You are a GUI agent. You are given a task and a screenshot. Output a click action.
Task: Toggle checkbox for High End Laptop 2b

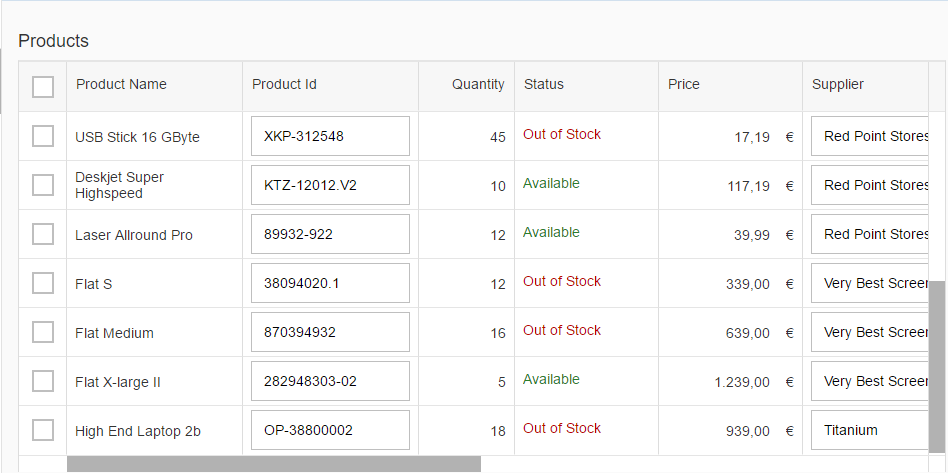click(x=43, y=430)
